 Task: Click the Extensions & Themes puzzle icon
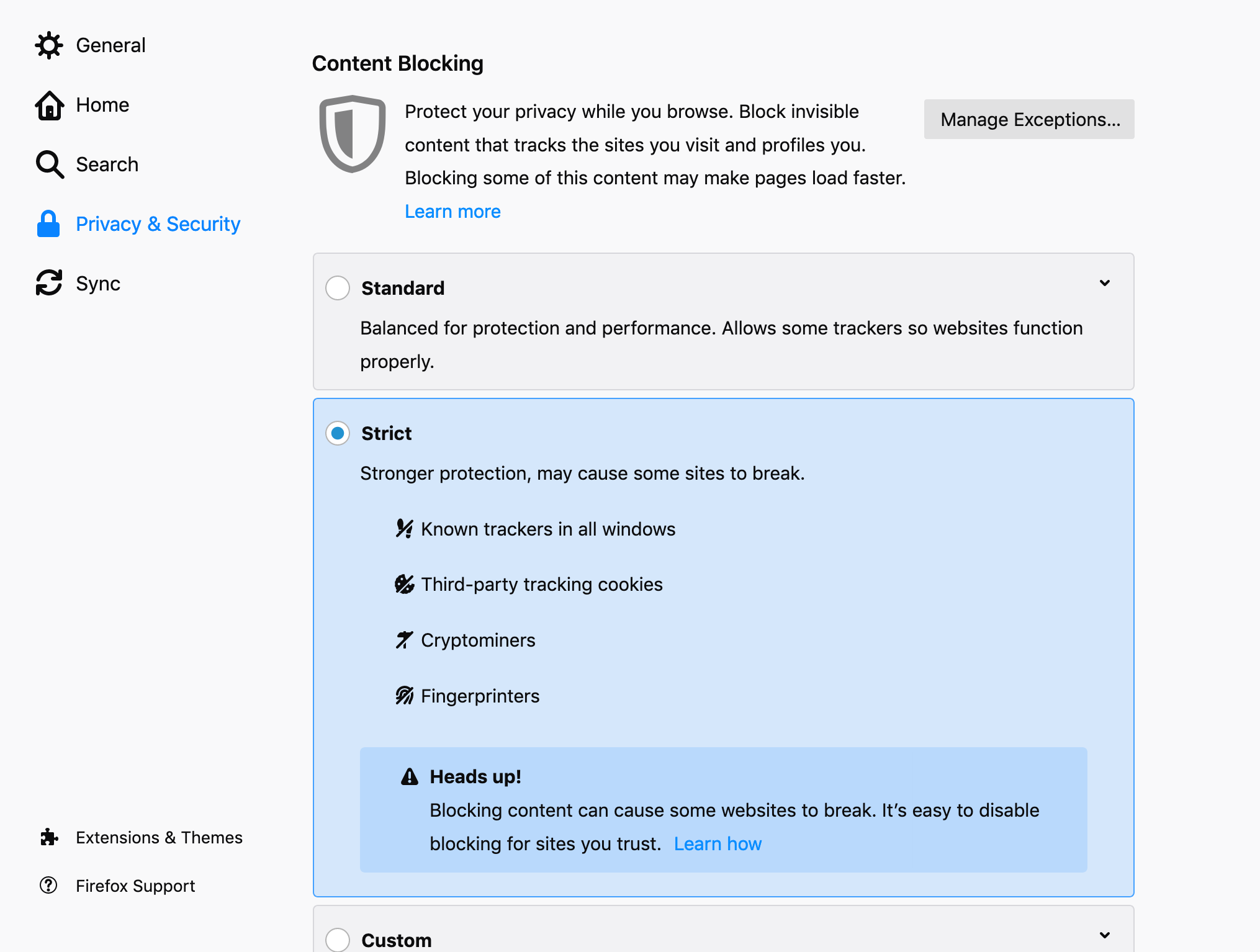click(x=49, y=837)
